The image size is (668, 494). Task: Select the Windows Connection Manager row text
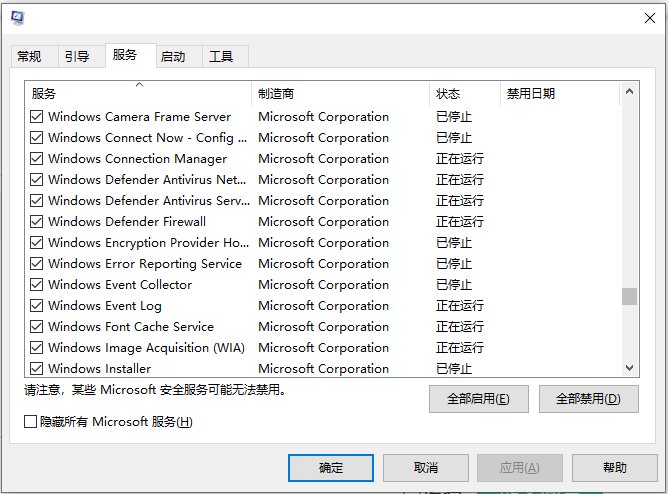click(137, 159)
